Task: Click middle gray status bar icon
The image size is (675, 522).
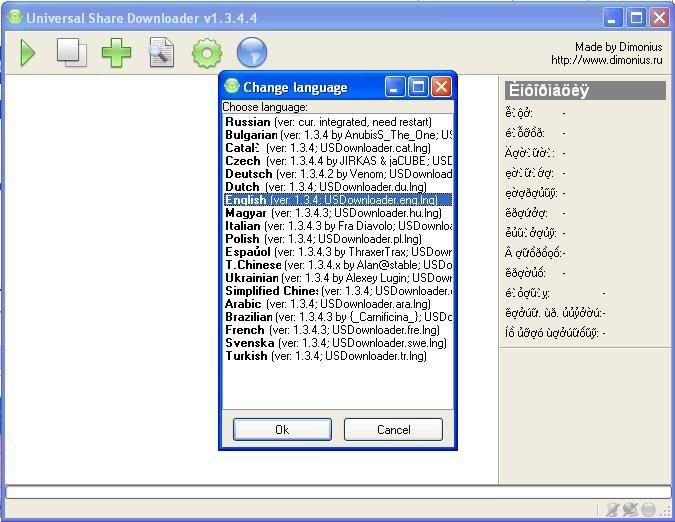Action: [x=630, y=510]
